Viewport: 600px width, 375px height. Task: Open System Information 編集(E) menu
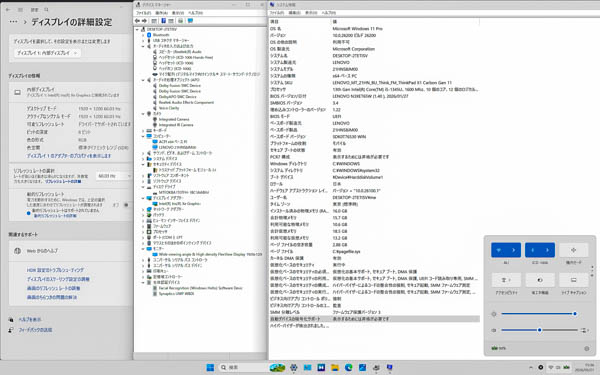click(294, 13)
